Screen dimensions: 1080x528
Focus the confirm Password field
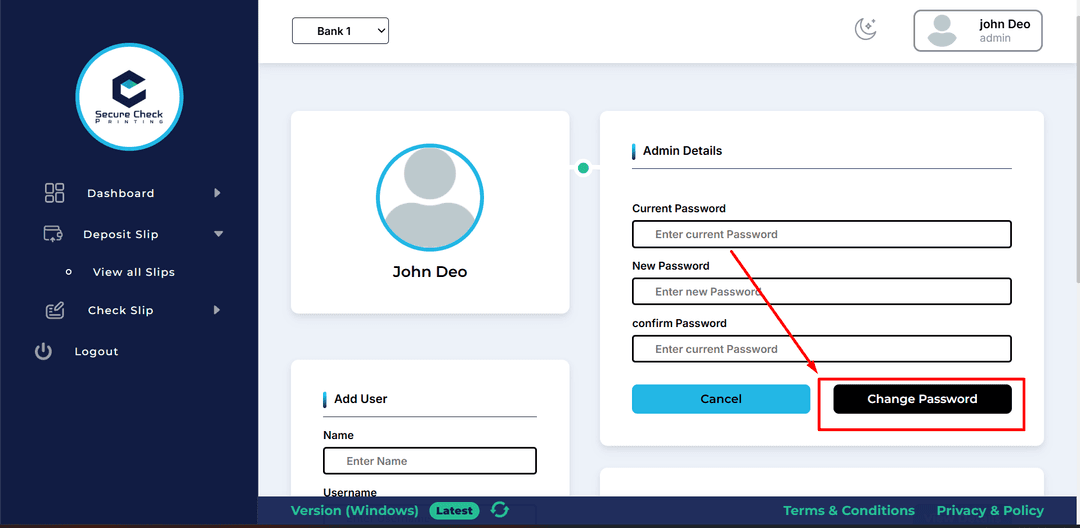point(822,349)
